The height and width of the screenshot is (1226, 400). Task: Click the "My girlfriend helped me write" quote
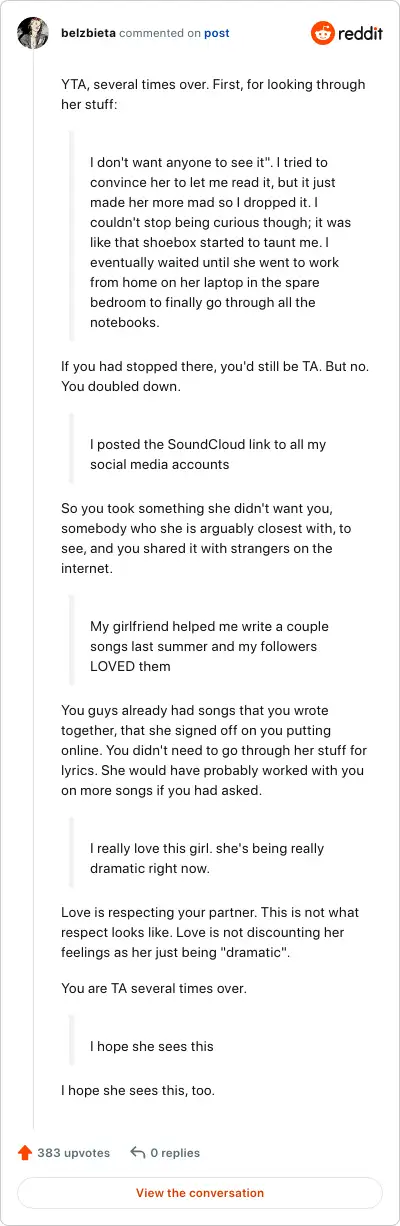[x=211, y=646]
